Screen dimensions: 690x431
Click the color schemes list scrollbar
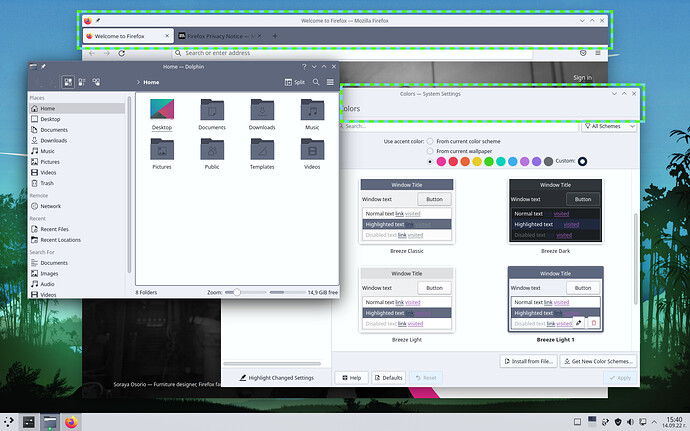(635, 259)
